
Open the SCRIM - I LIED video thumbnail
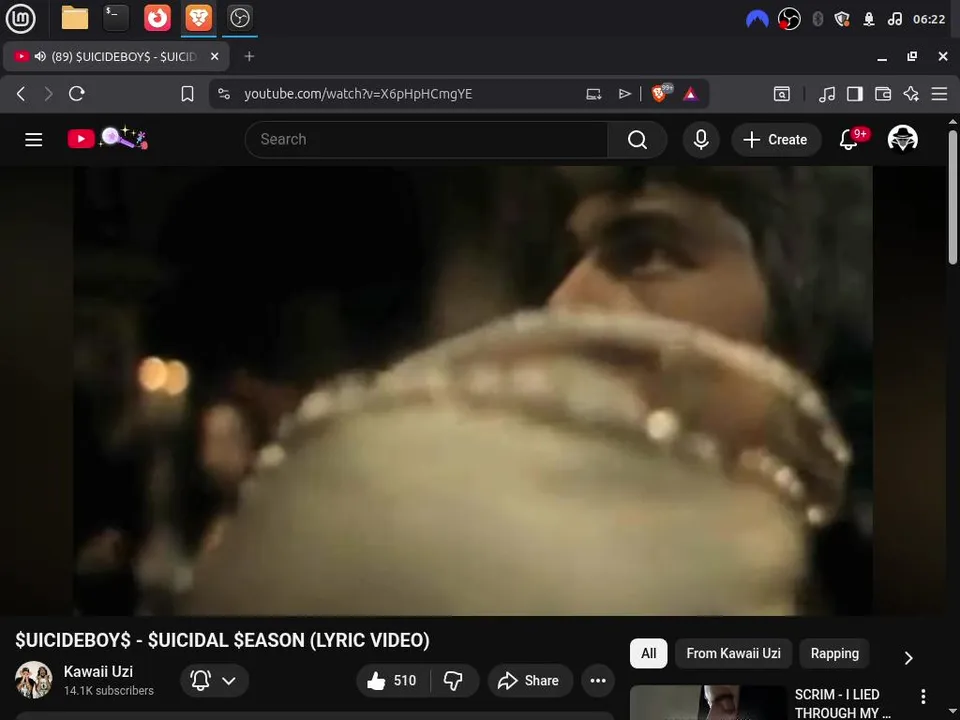pos(708,703)
